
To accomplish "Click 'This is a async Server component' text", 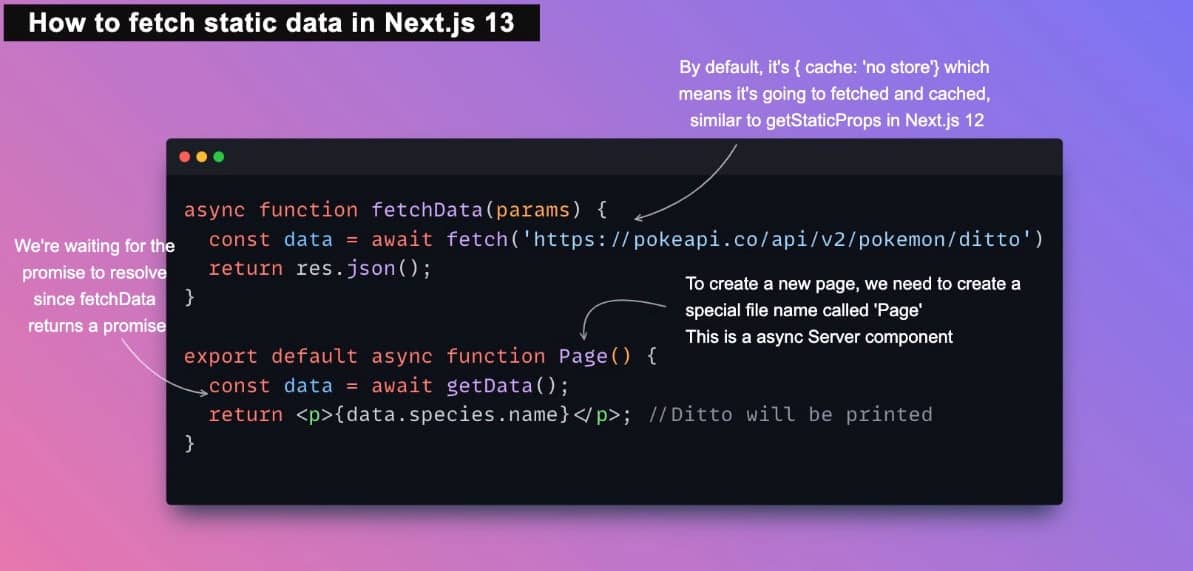I will click(819, 336).
